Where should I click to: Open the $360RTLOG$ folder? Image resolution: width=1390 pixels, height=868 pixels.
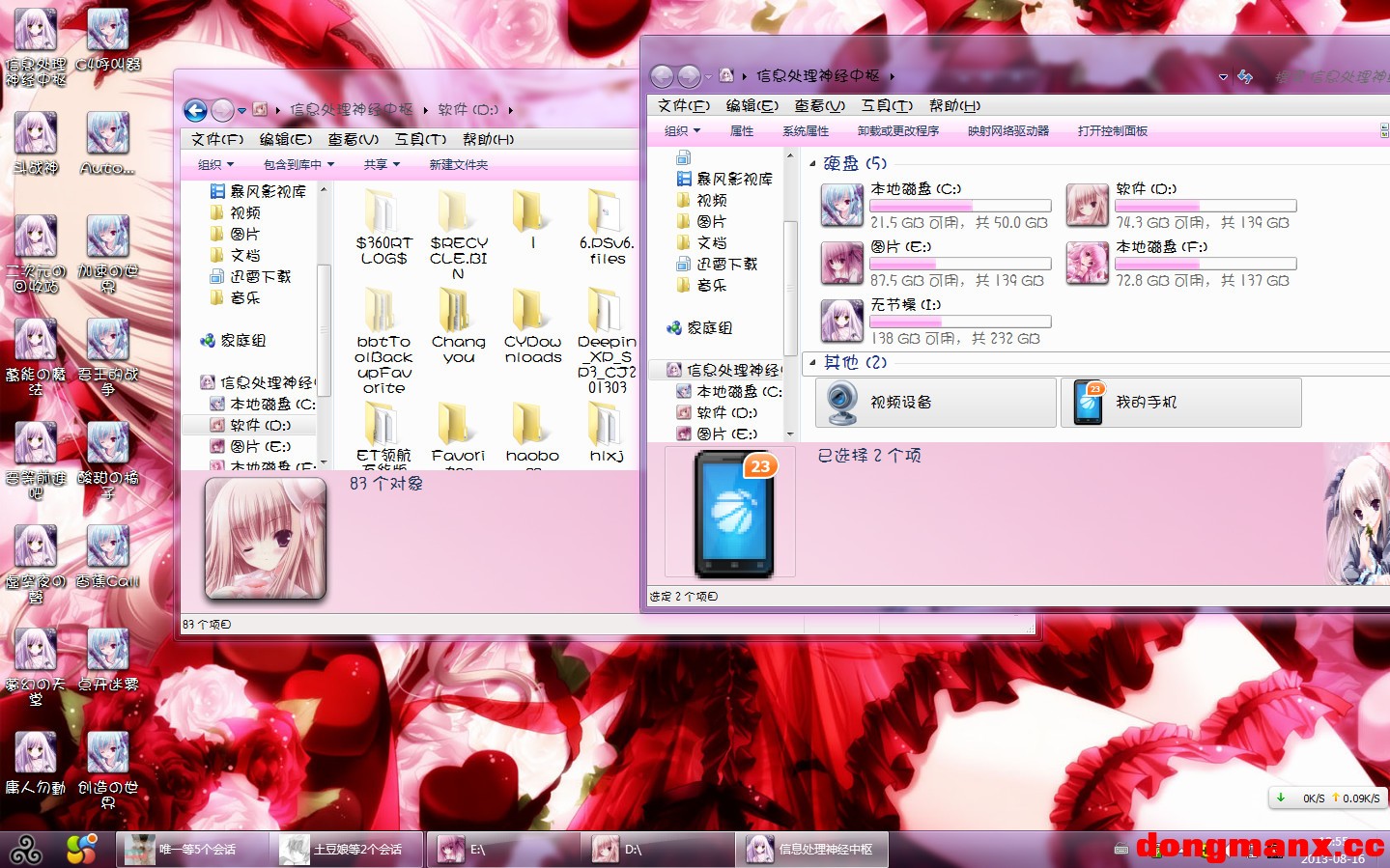(x=383, y=212)
